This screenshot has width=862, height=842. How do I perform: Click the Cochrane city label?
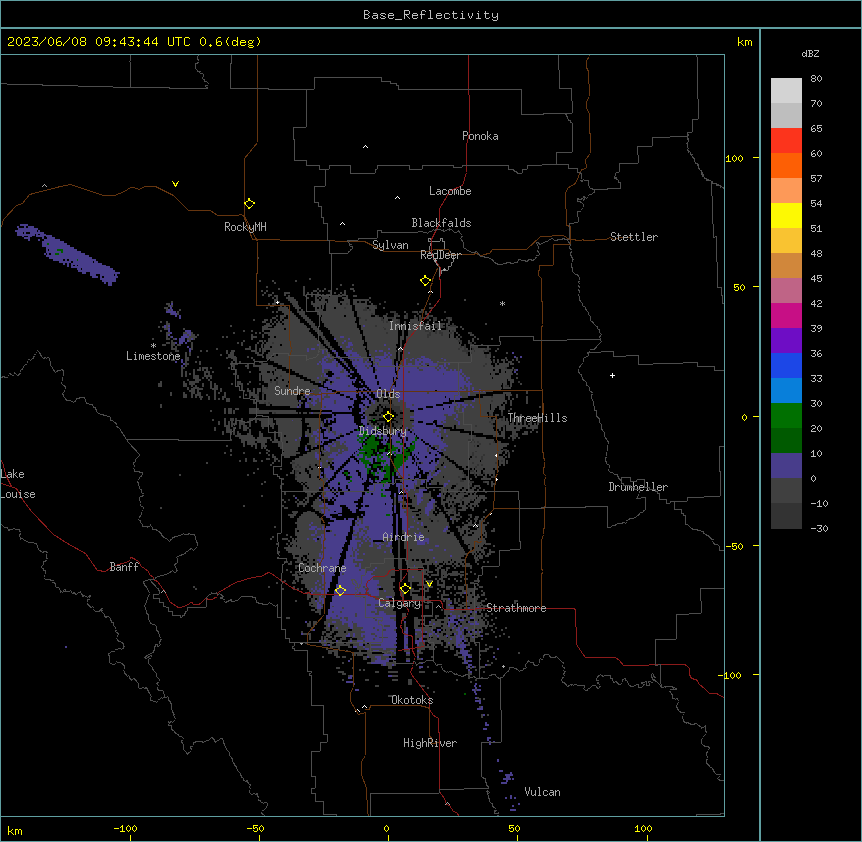(322, 568)
